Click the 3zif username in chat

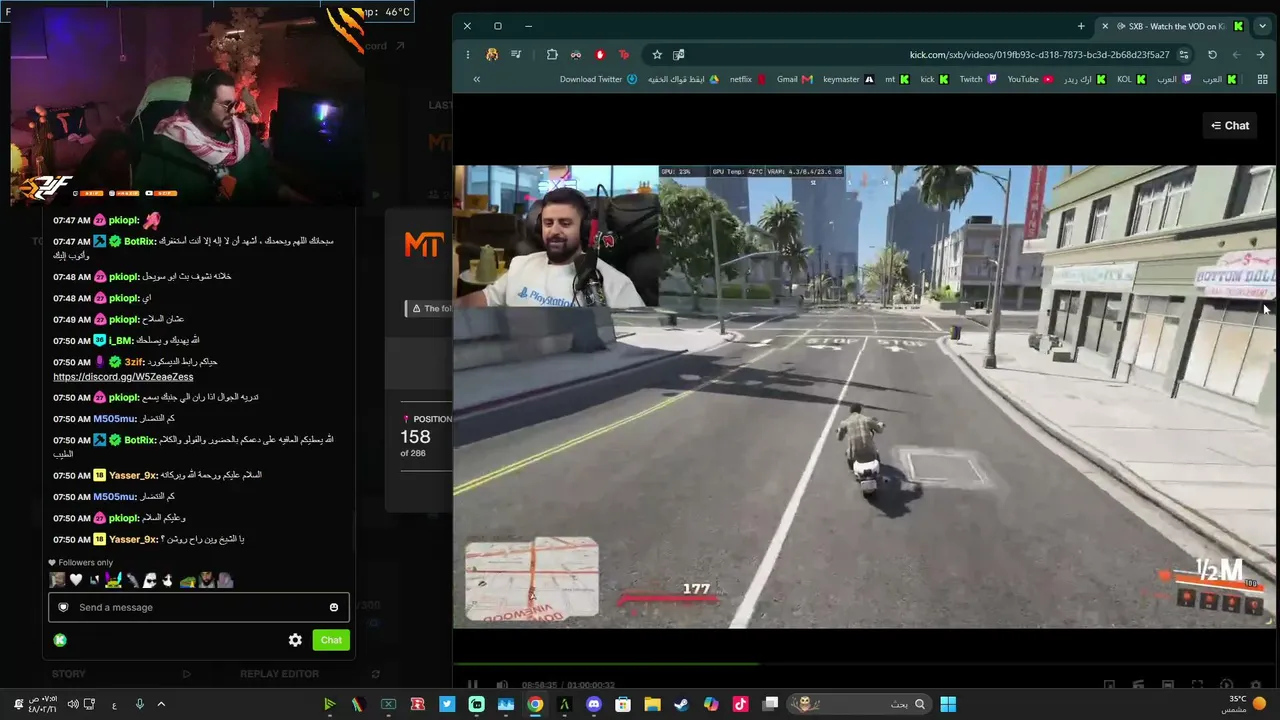(134, 361)
